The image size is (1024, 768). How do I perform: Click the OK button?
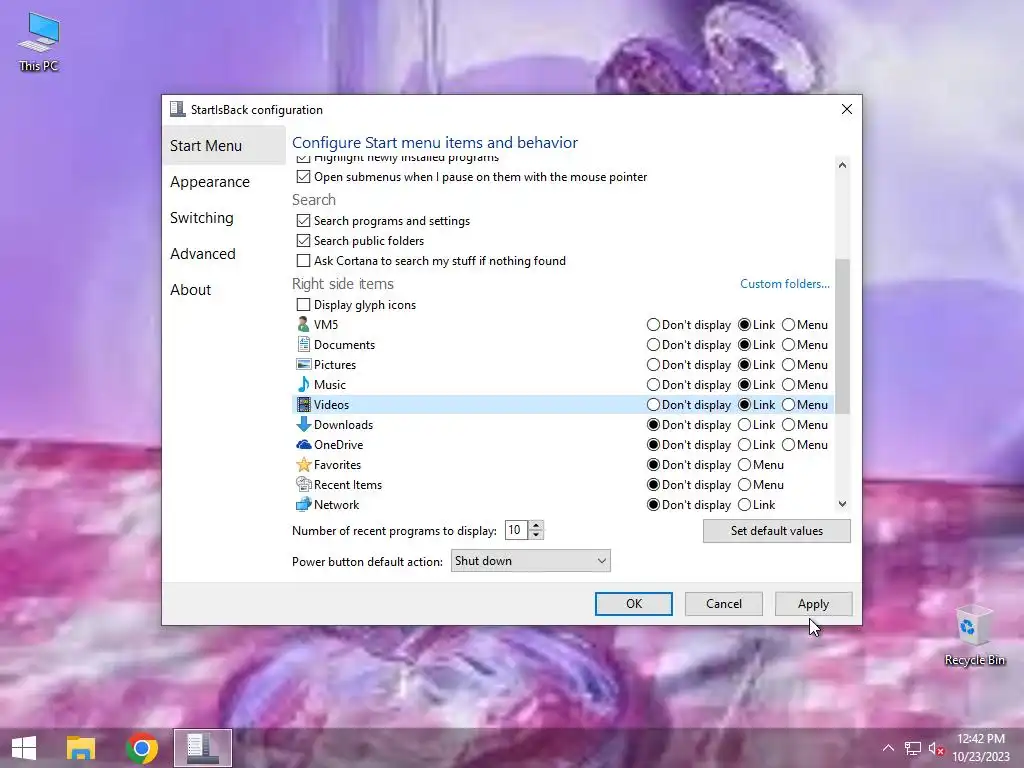coord(633,603)
